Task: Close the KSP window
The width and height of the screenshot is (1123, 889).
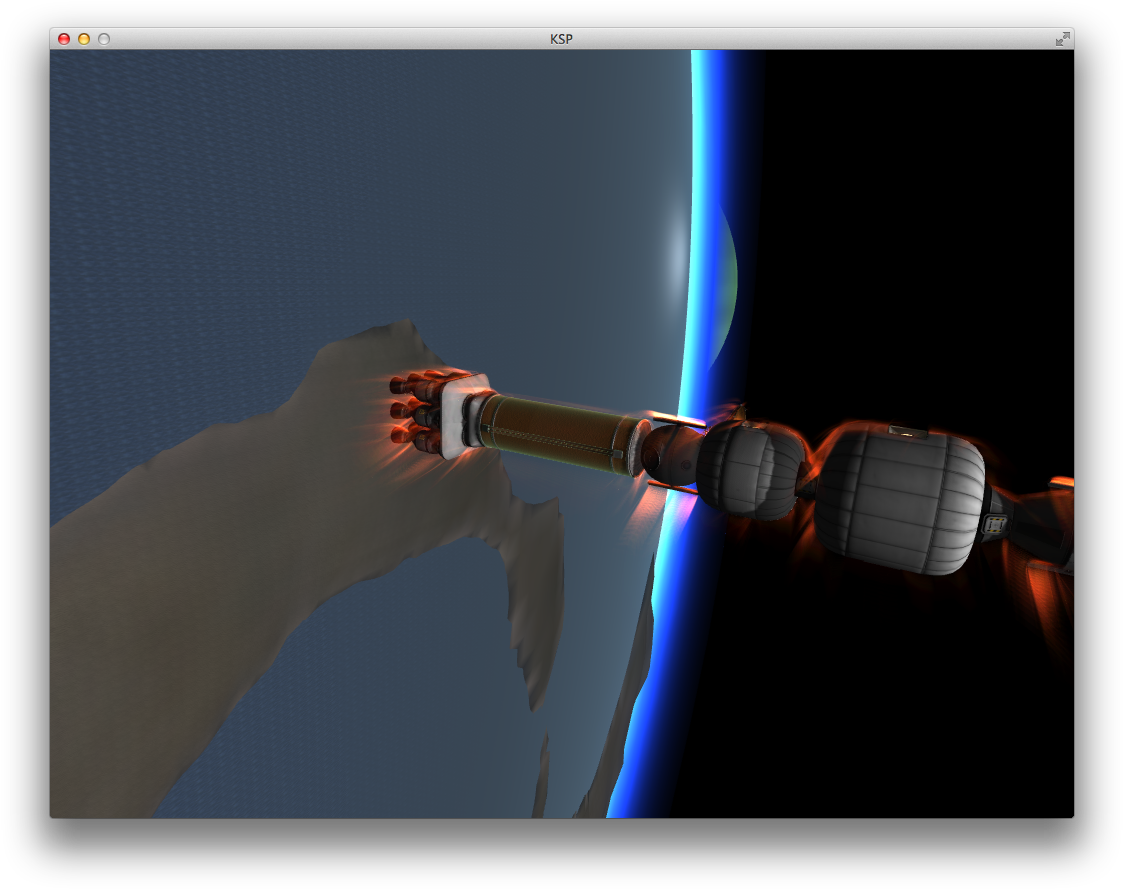Action: (x=64, y=39)
